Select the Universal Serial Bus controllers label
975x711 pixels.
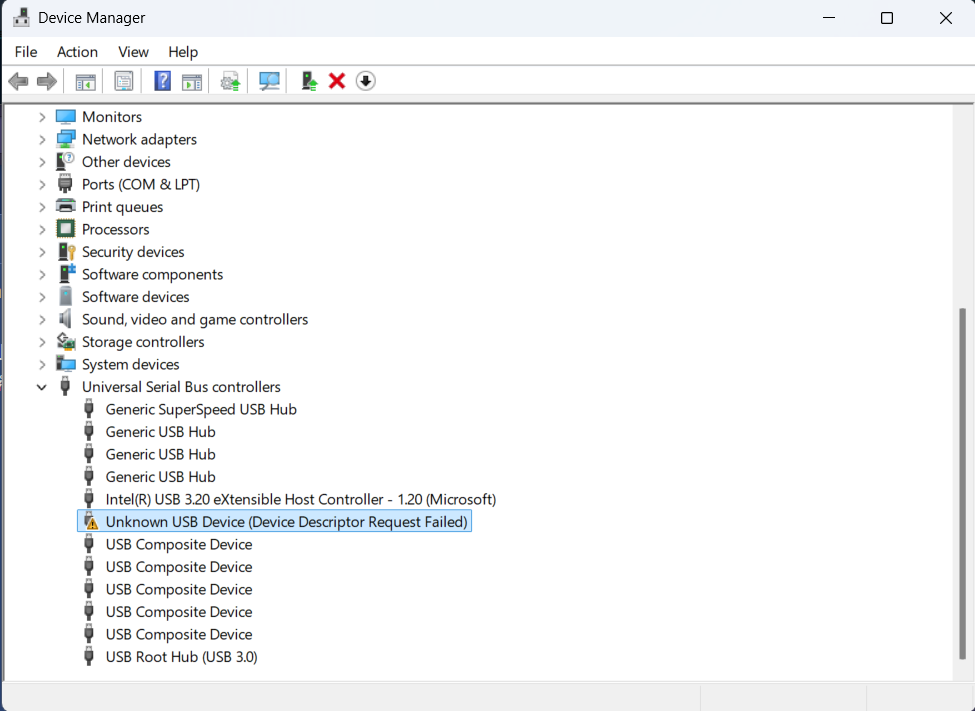point(181,386)
